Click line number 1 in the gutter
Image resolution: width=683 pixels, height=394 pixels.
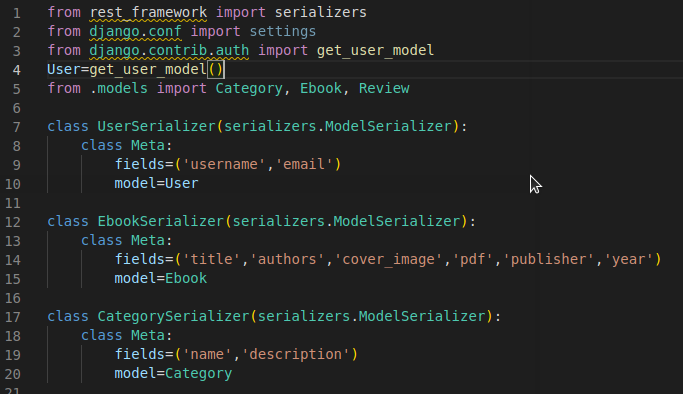(17, 13)
